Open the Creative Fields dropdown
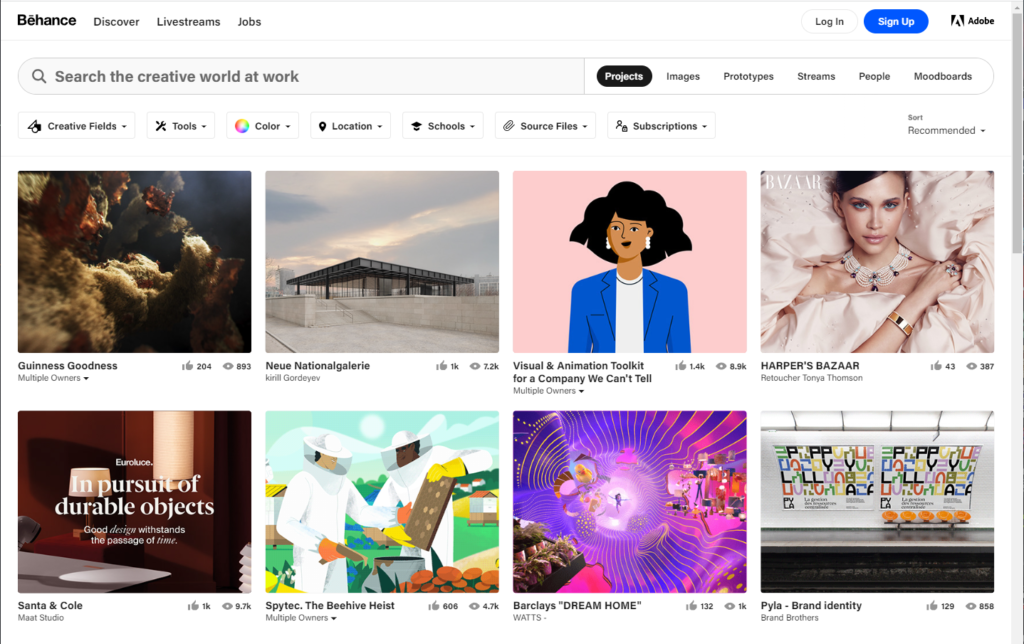Viewport: 1024px width, 644px height. click(x=76, y=126)
